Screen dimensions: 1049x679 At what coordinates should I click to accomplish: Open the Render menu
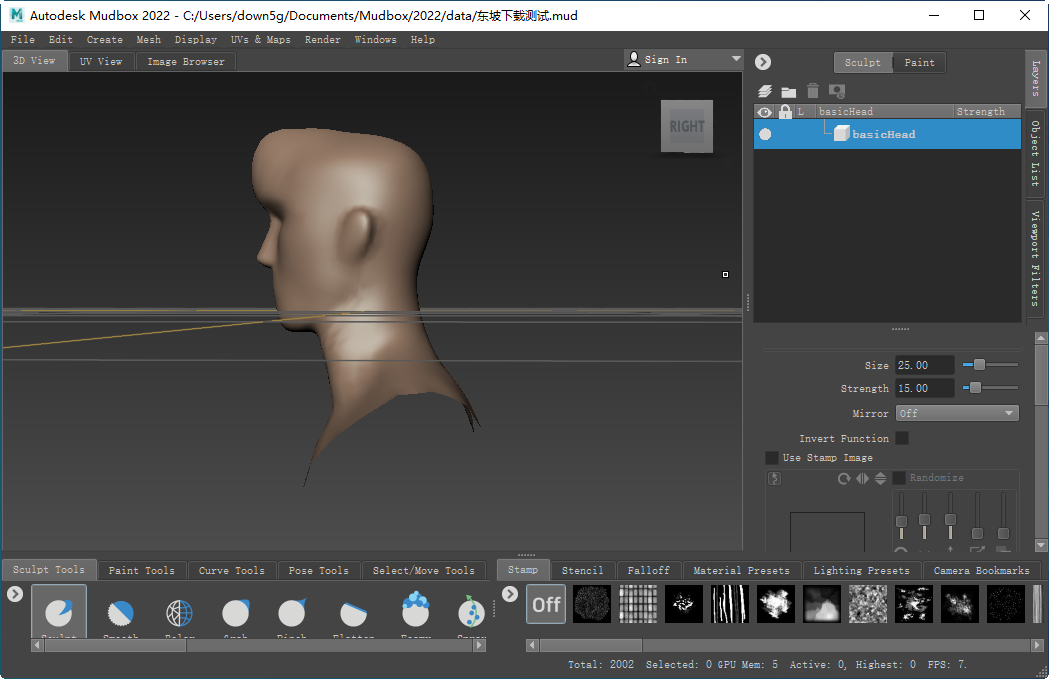[322, 39]
